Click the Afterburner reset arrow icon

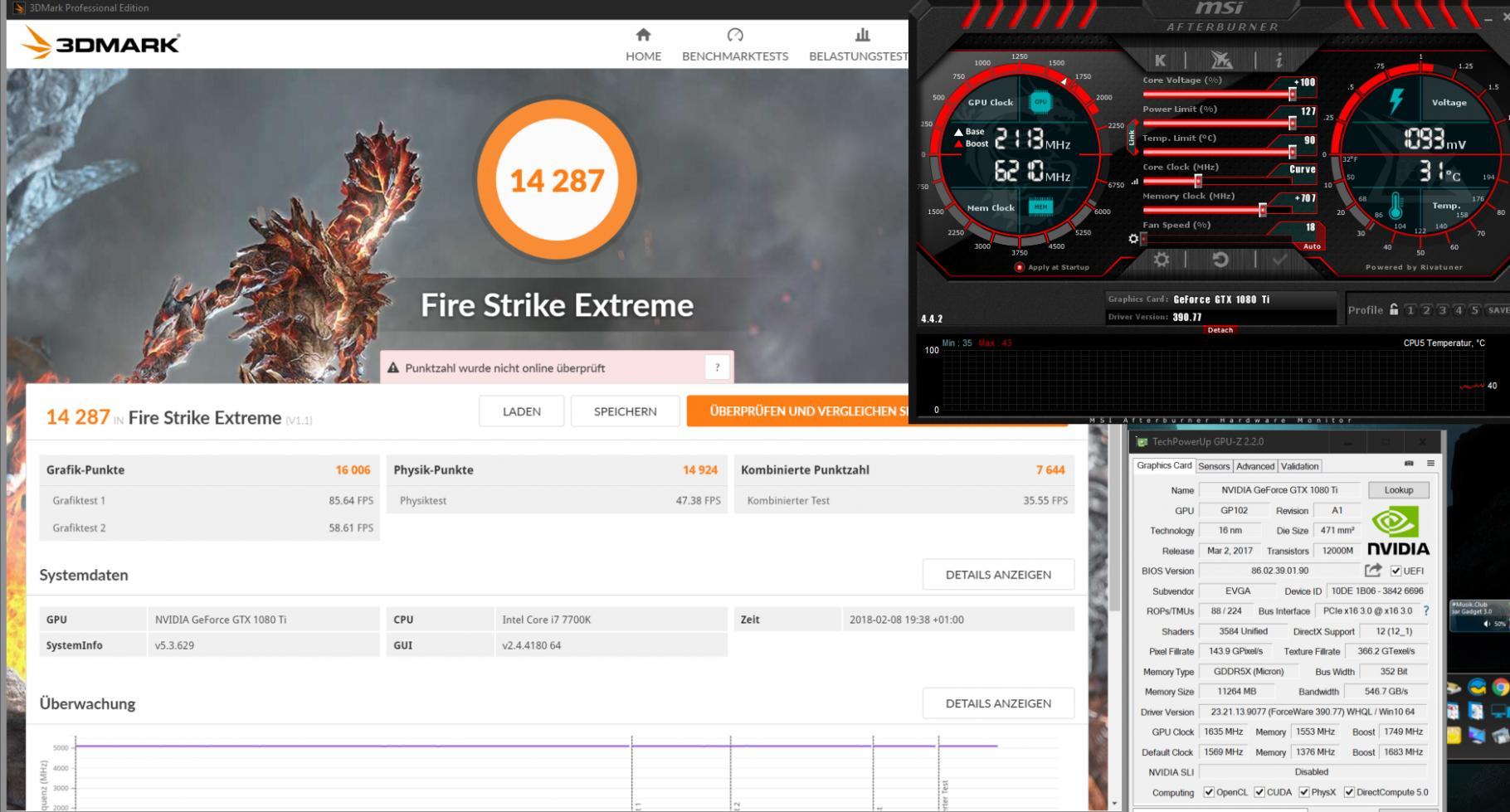pos(1220,260)
